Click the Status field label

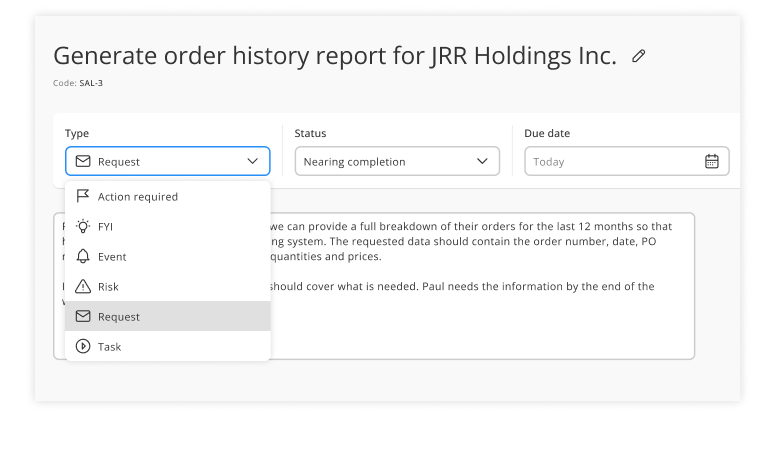click(x=310, y=134)
